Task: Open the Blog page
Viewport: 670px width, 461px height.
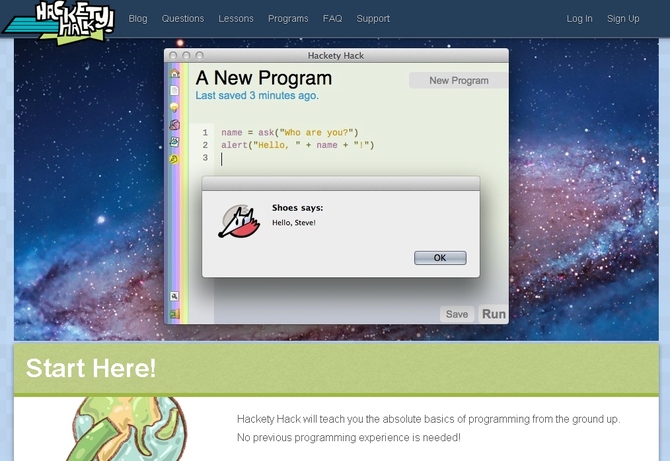Action: [138, 19]
